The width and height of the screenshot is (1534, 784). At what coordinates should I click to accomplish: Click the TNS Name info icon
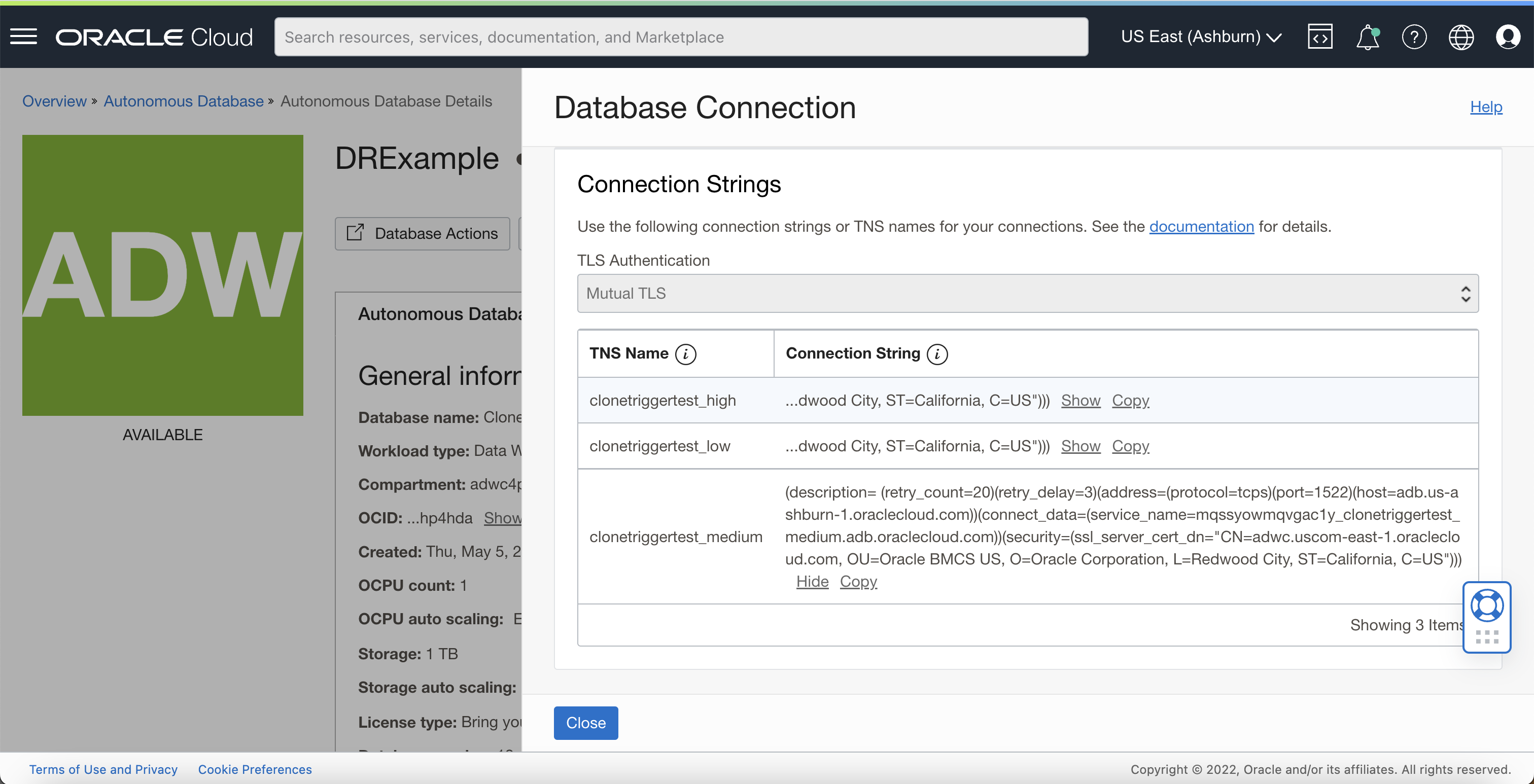[x=685, y=354]
